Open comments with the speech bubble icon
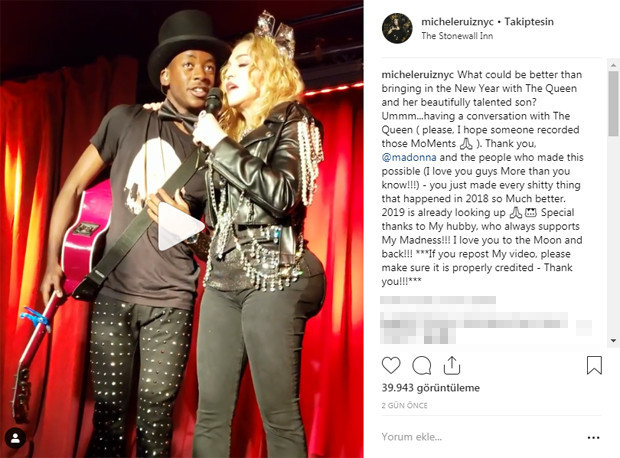The width and height of the screenshot is (620, 458). tap(422, 365)
